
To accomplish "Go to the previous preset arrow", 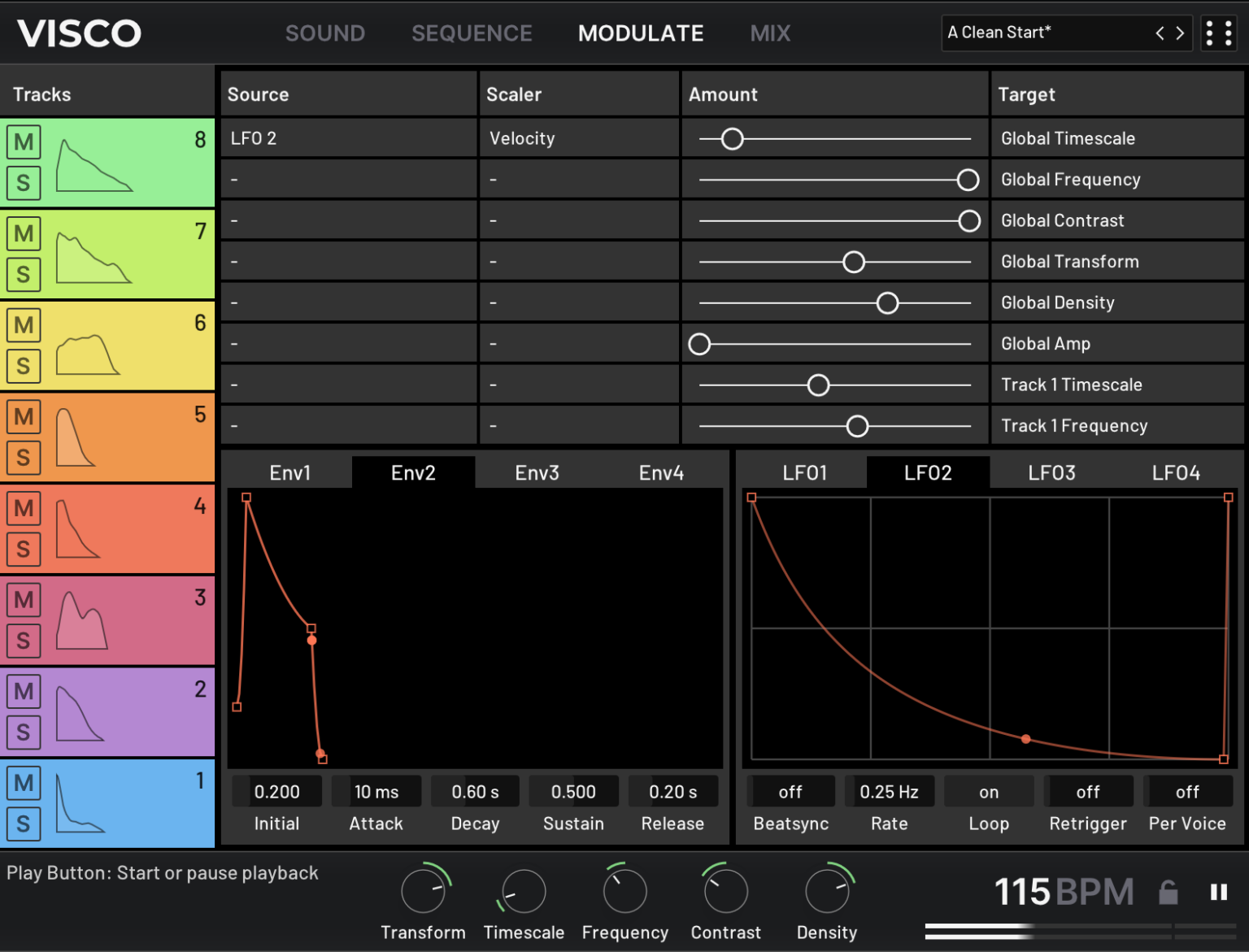I will click(1160, 33).
